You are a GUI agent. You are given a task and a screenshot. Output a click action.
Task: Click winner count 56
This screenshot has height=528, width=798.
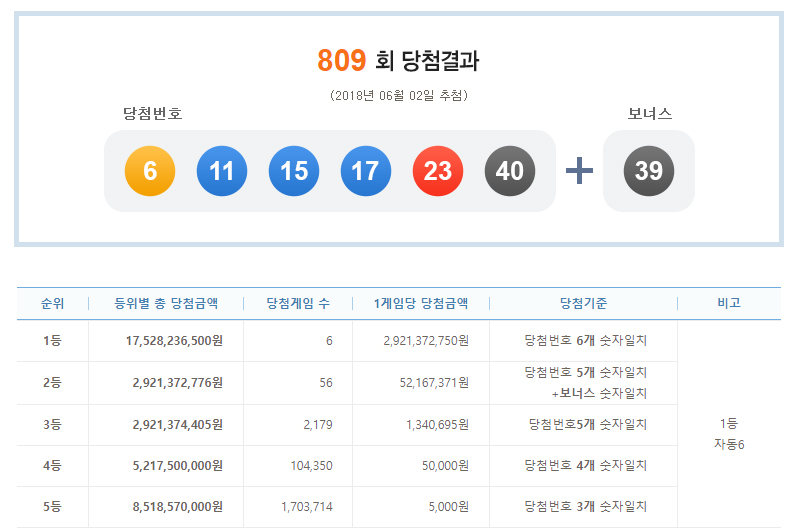326,383
